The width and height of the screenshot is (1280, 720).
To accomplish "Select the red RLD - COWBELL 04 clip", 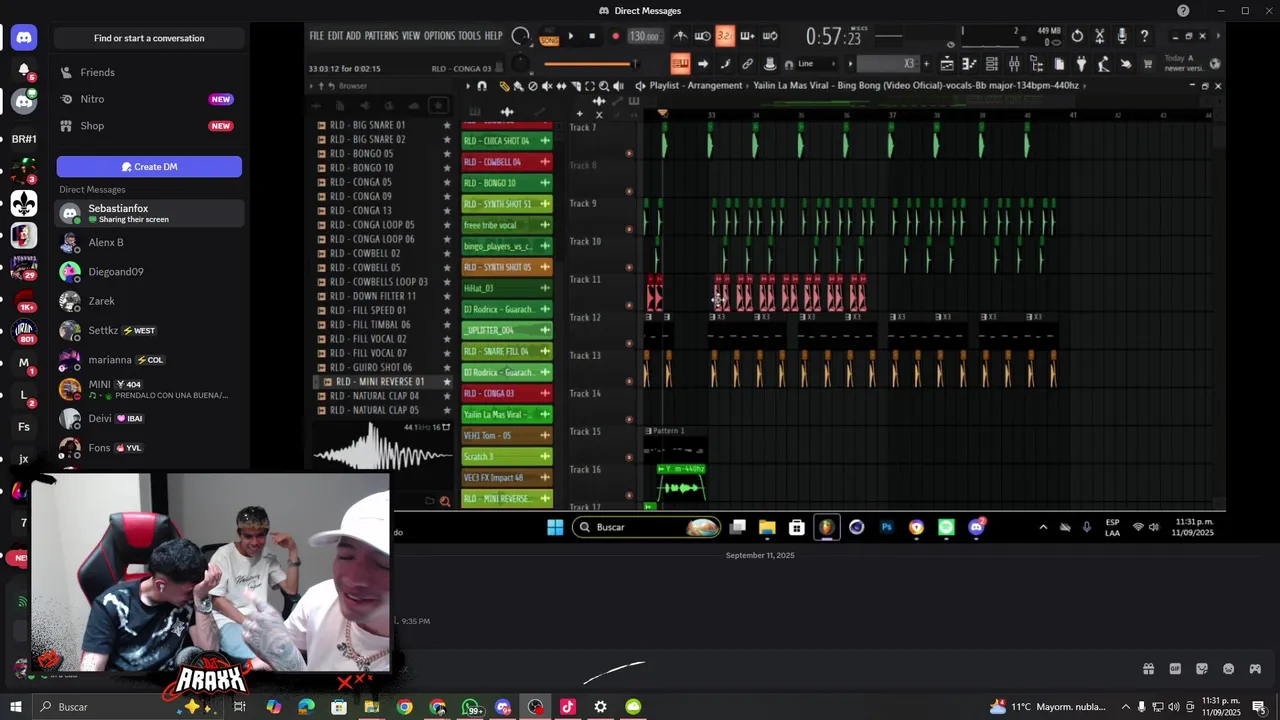I will [x=506, y=162].
